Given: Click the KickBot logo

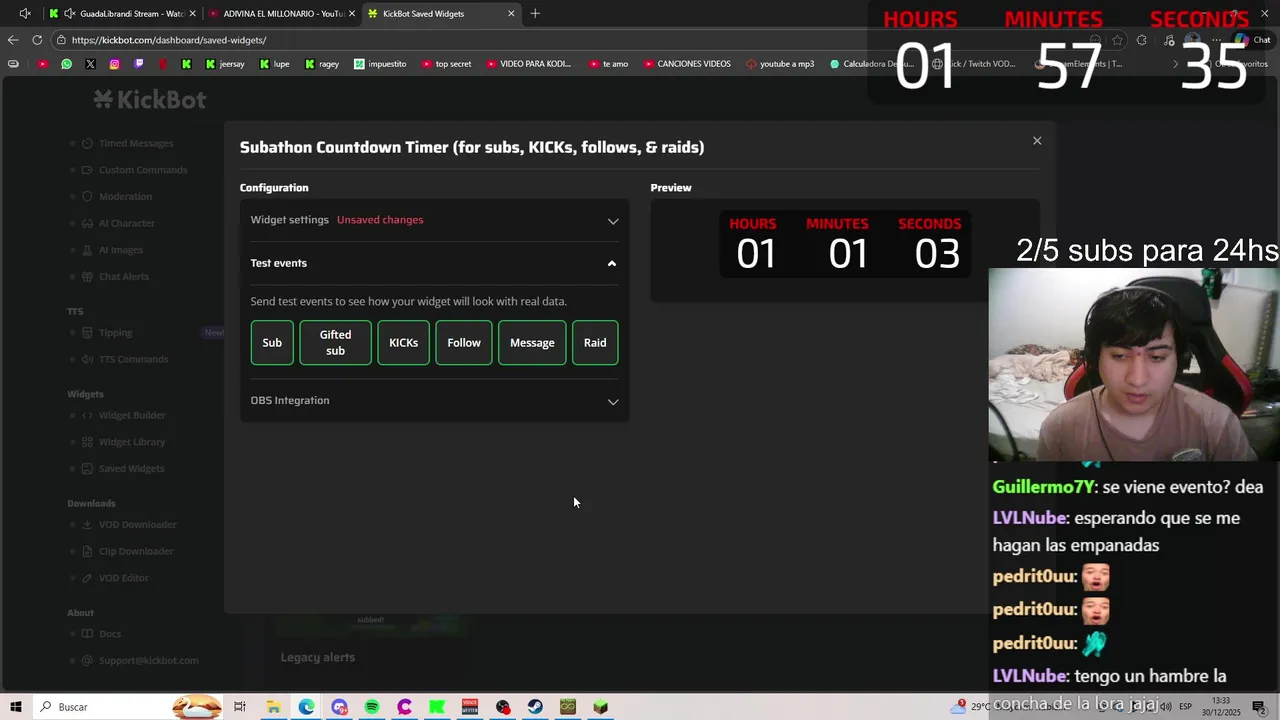Looking at the screenshot, I should pos(150,100).
